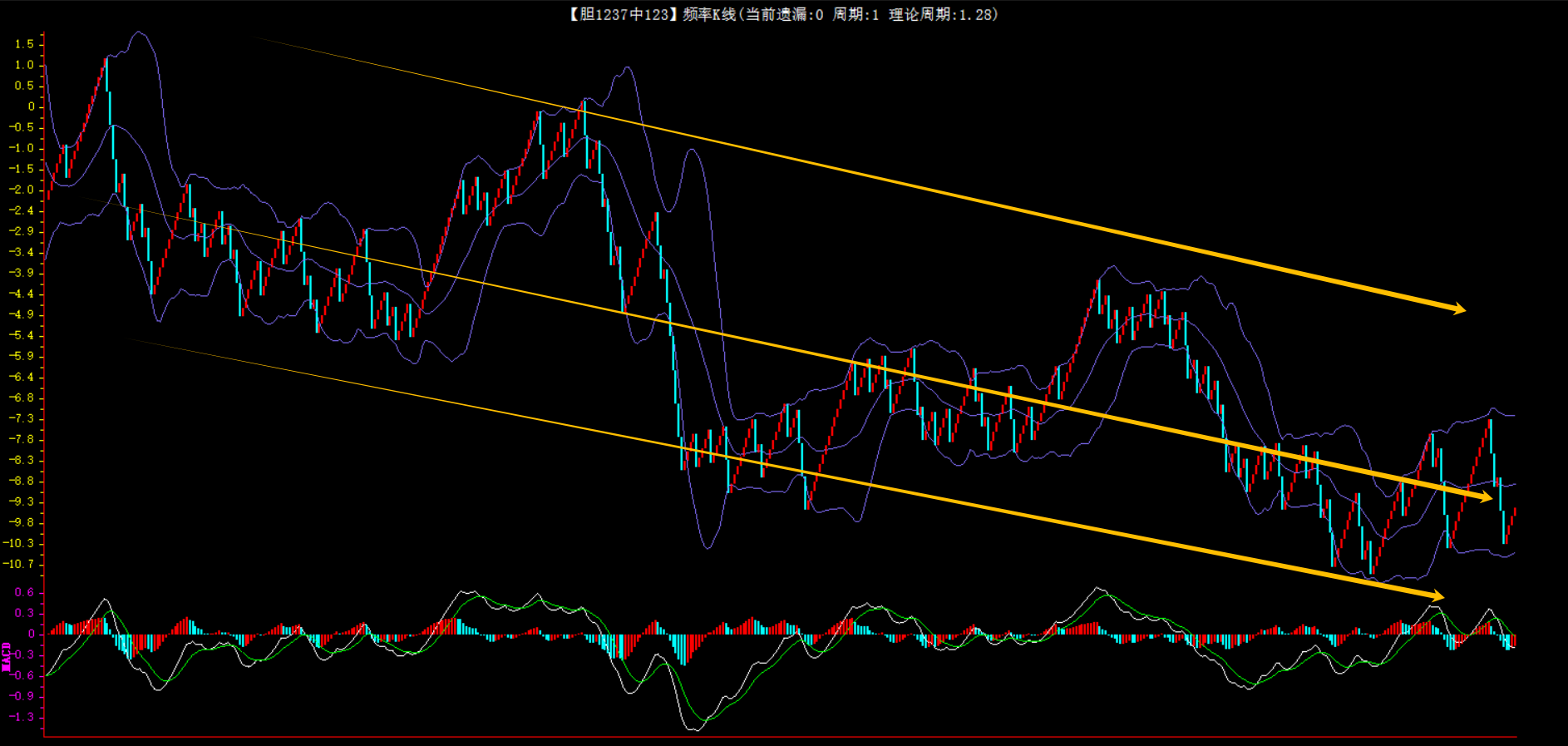Select the -8.3 price axis label
This screenshot has width=1568, height=746.
(x=22, y=460)
